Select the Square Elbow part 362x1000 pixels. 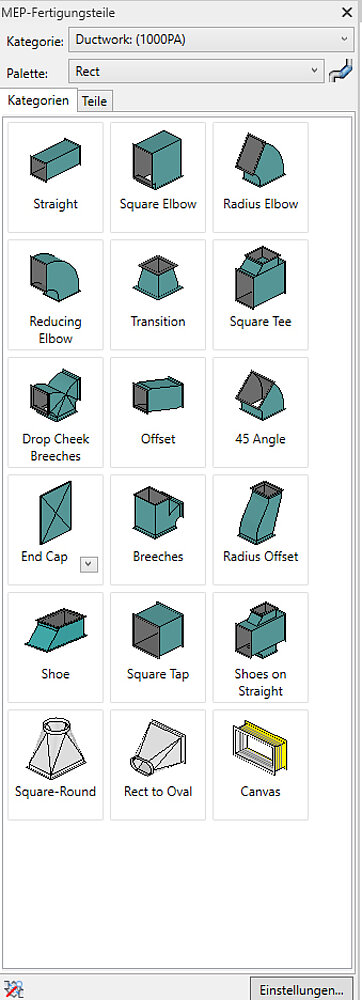(158, 177)
